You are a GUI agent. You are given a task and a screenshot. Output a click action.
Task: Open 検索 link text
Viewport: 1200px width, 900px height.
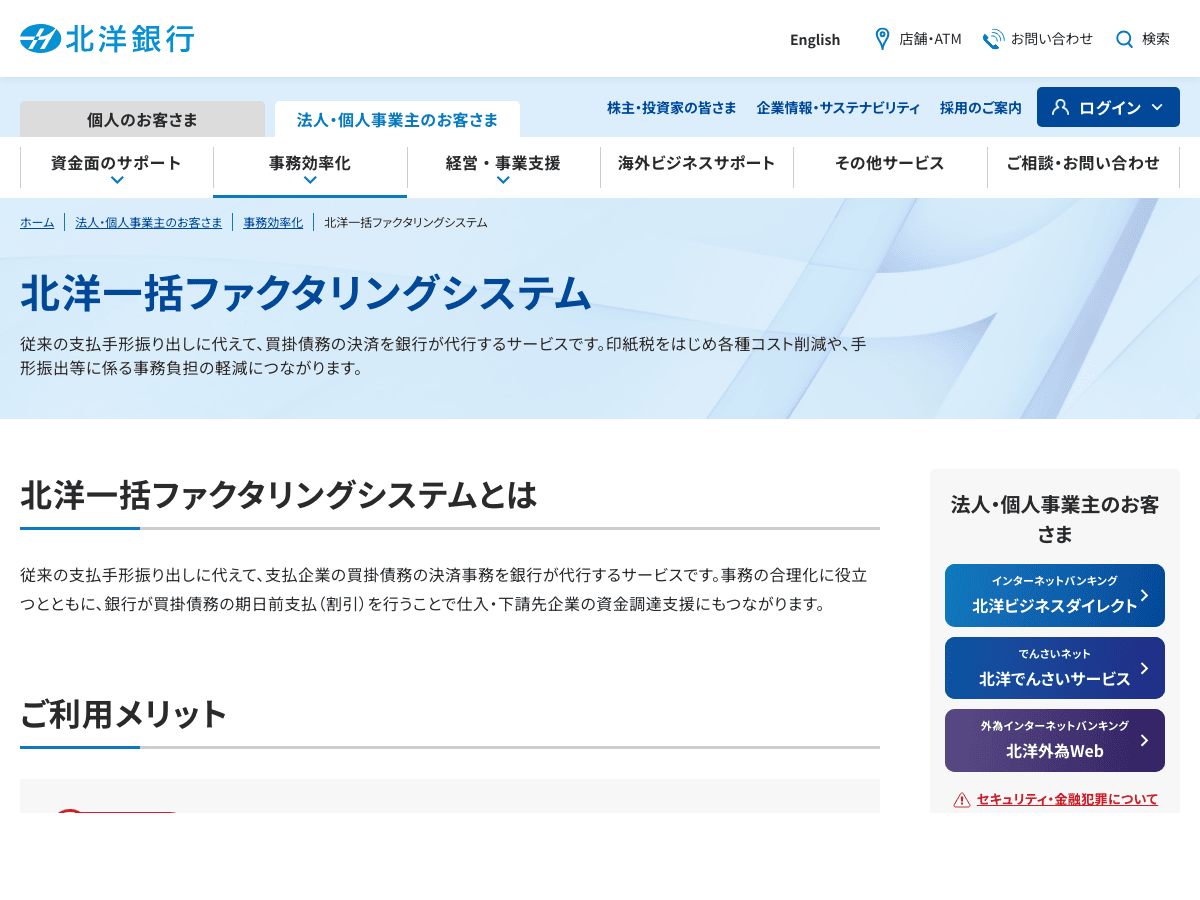[1156, 39]
